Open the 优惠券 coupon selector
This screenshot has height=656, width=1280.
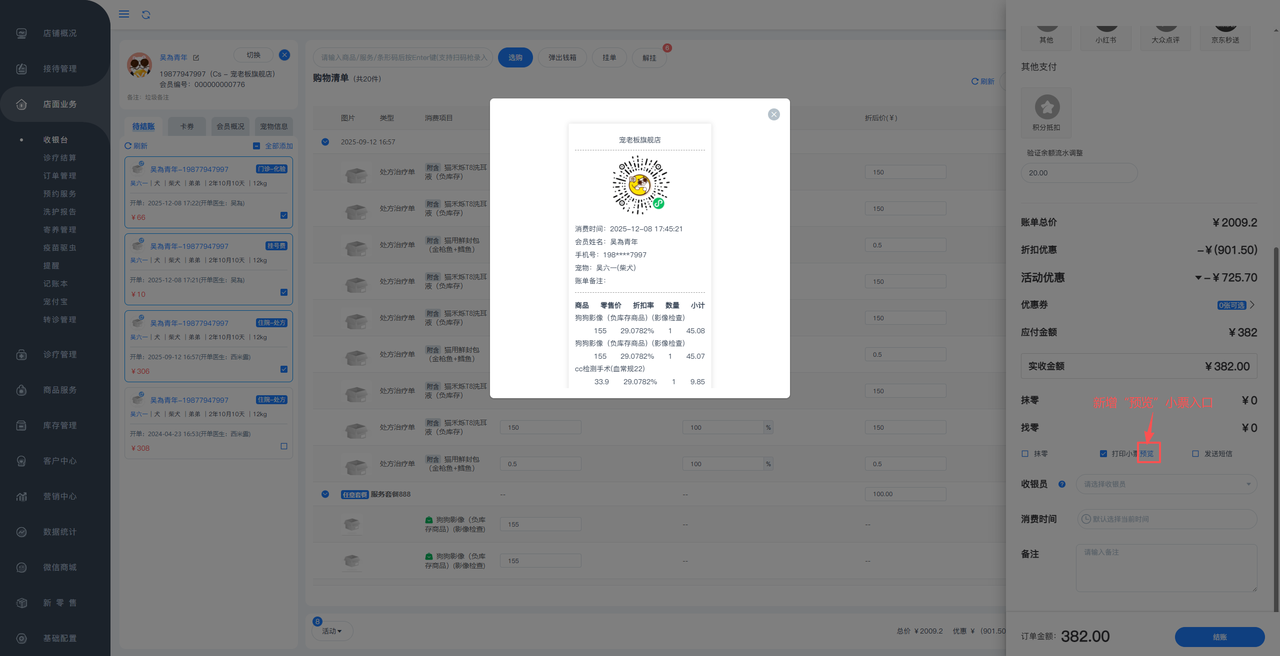click(1235, 305)
